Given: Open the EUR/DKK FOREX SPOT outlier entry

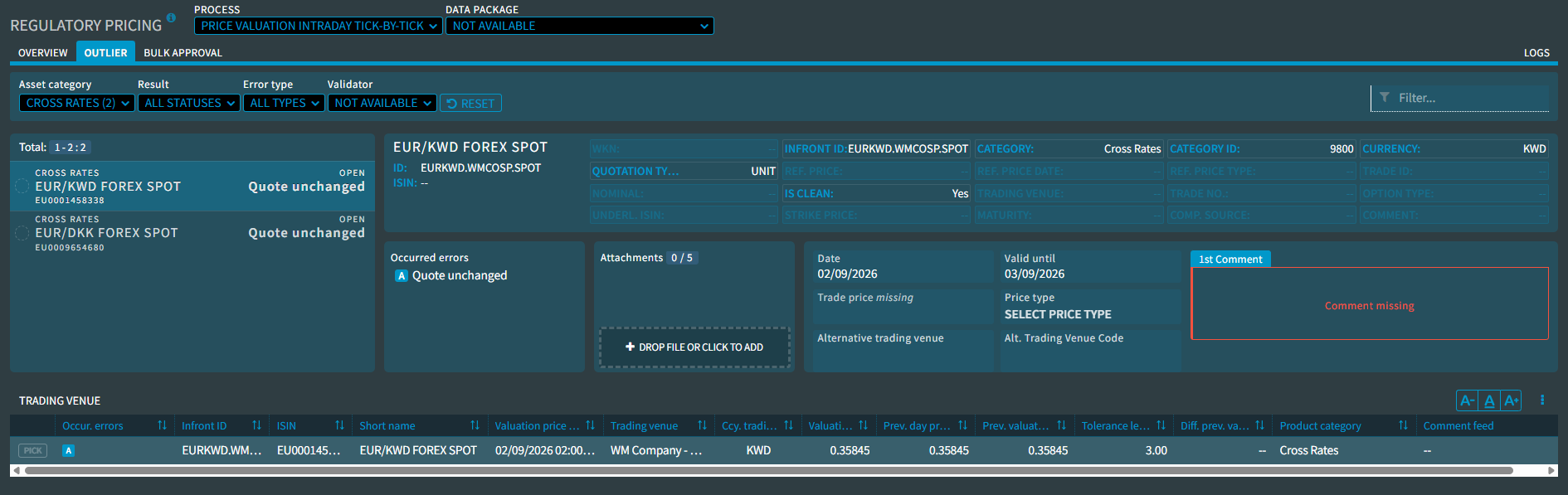Looking at the screenshot, I should tap(192, 233).
